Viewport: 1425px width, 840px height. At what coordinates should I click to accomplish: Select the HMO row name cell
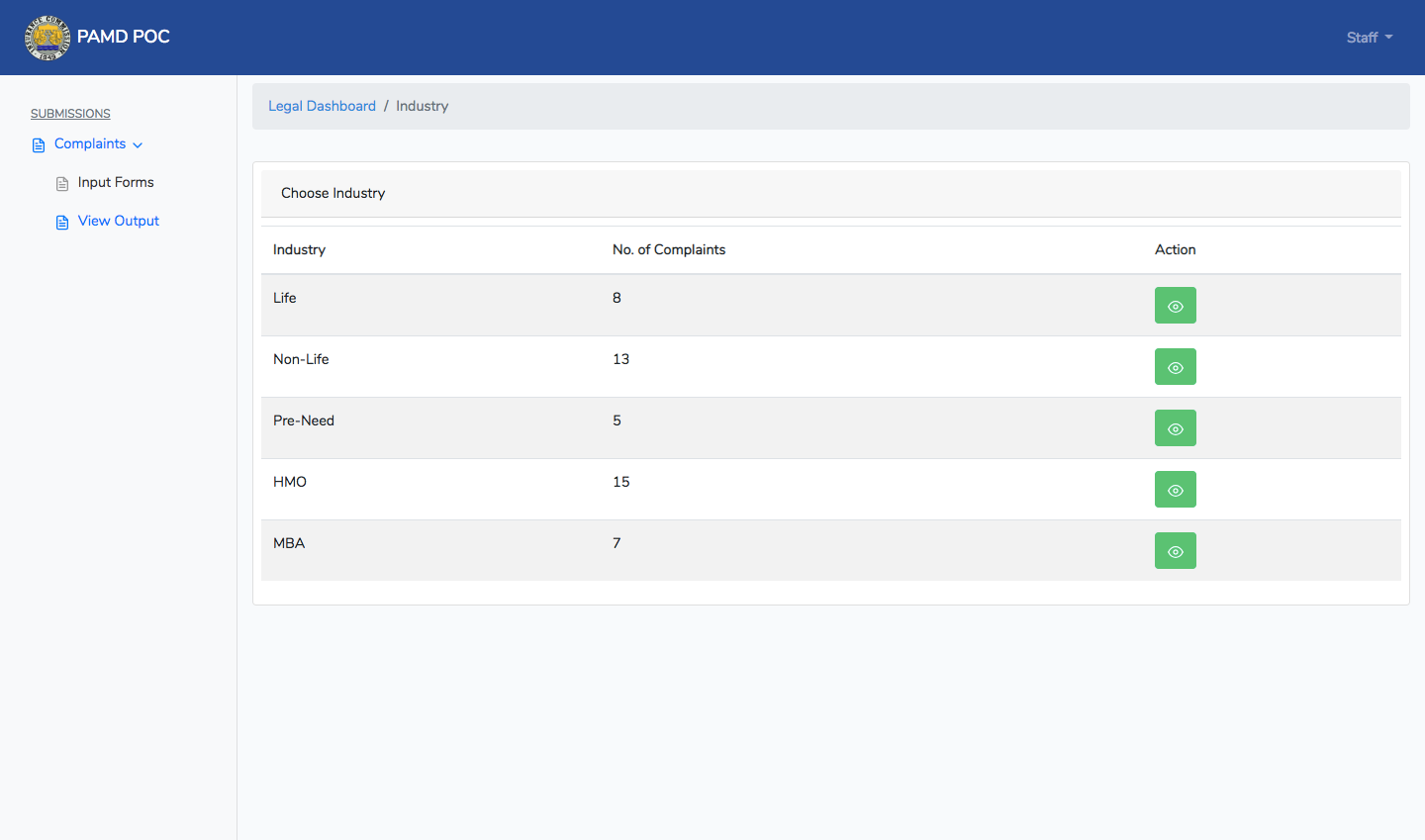pos(290,482)
